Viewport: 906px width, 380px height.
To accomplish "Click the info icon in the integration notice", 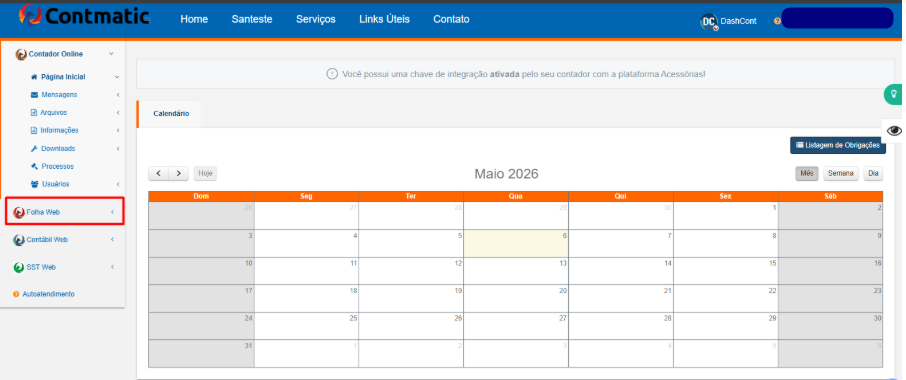I will coord(332,74).
